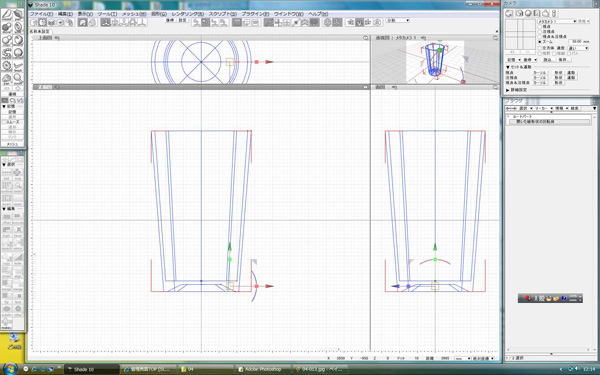Select the 視点&注視点 radio button
Image resolution: width=600 pixels, height=375 pixels.
(x=540, y=37)
